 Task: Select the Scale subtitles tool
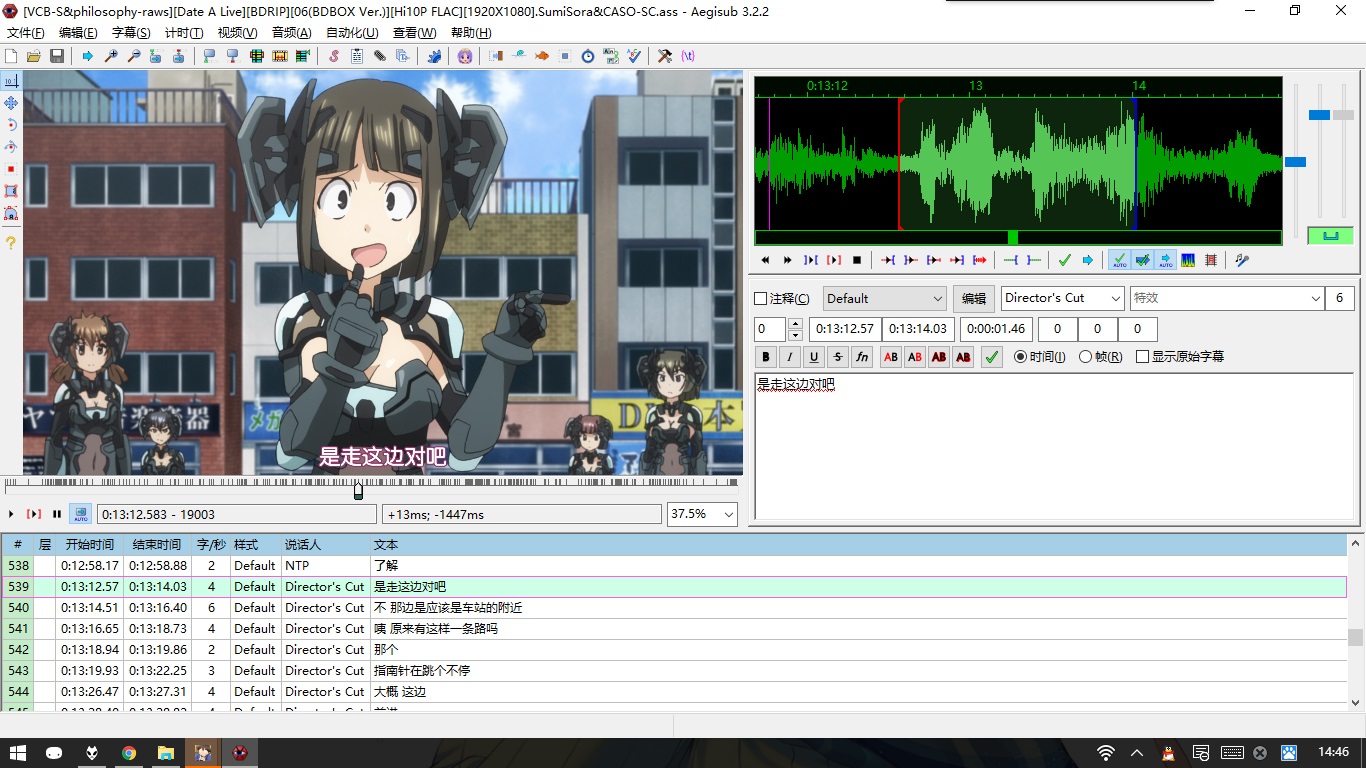point(11,169)
